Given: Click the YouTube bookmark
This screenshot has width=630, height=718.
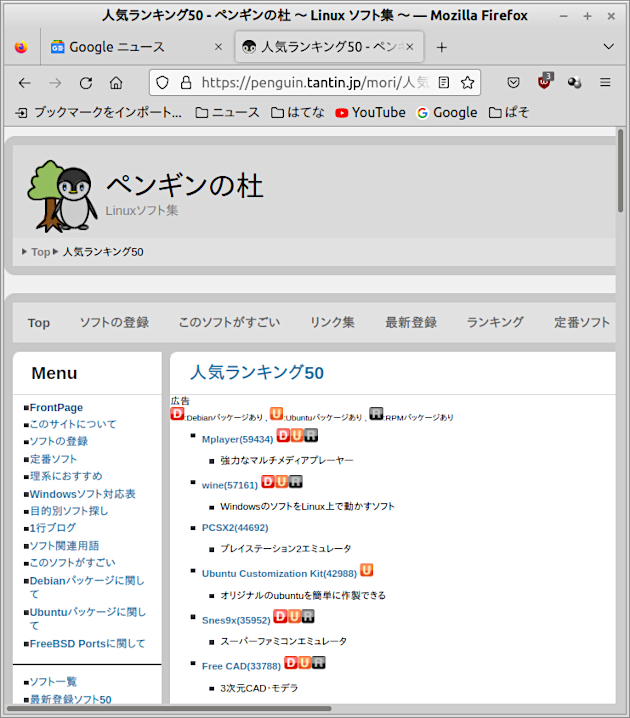Looking at the screenshot, I should point(370,113).
